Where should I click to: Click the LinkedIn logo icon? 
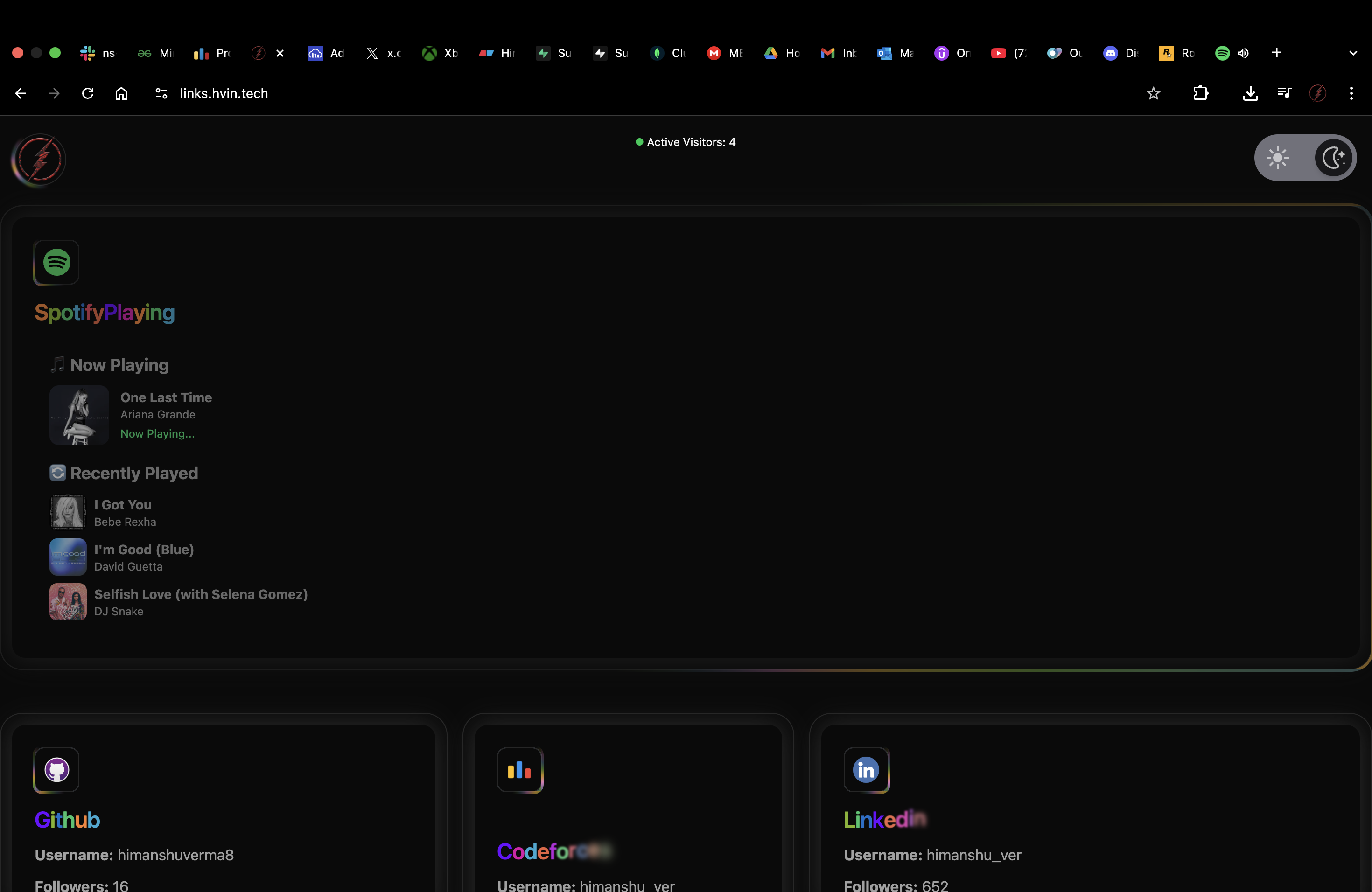[867, 770]
